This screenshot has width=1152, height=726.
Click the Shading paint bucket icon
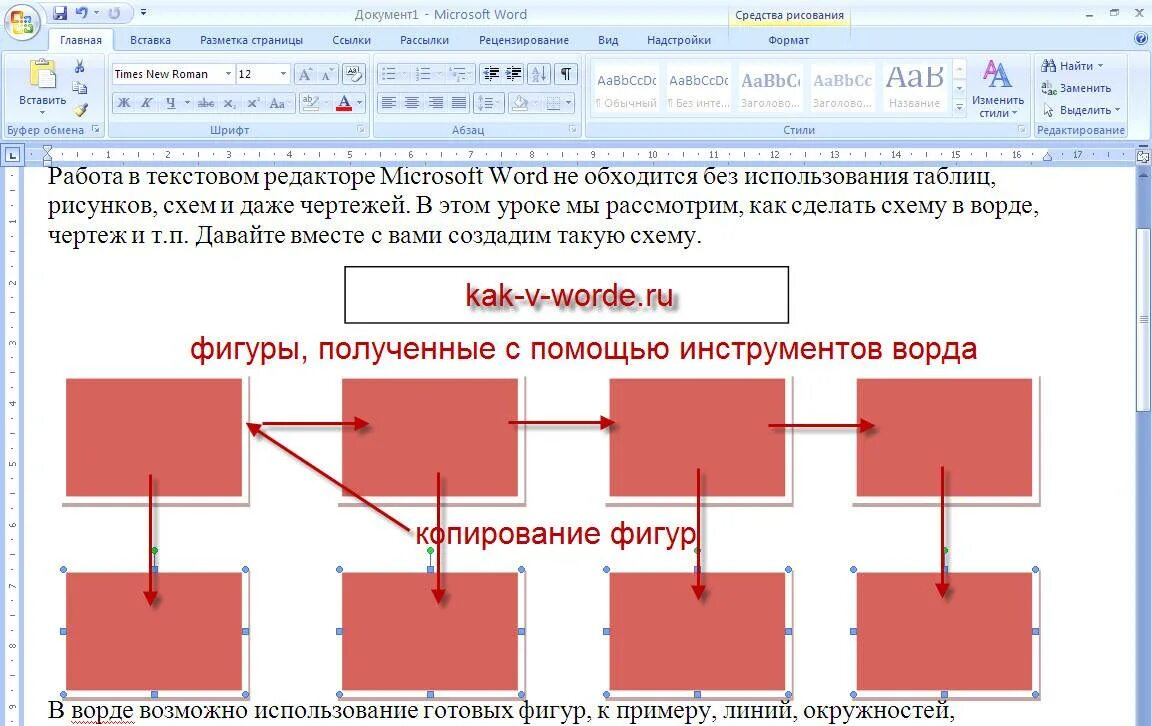click(x=519, y=103)
